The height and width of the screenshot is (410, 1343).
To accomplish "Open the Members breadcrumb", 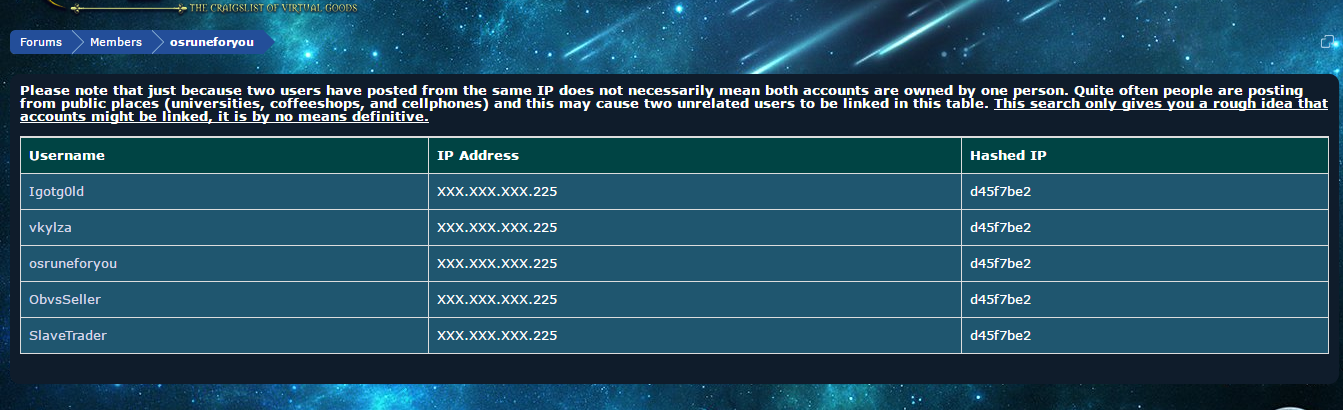I will point(116,42).
